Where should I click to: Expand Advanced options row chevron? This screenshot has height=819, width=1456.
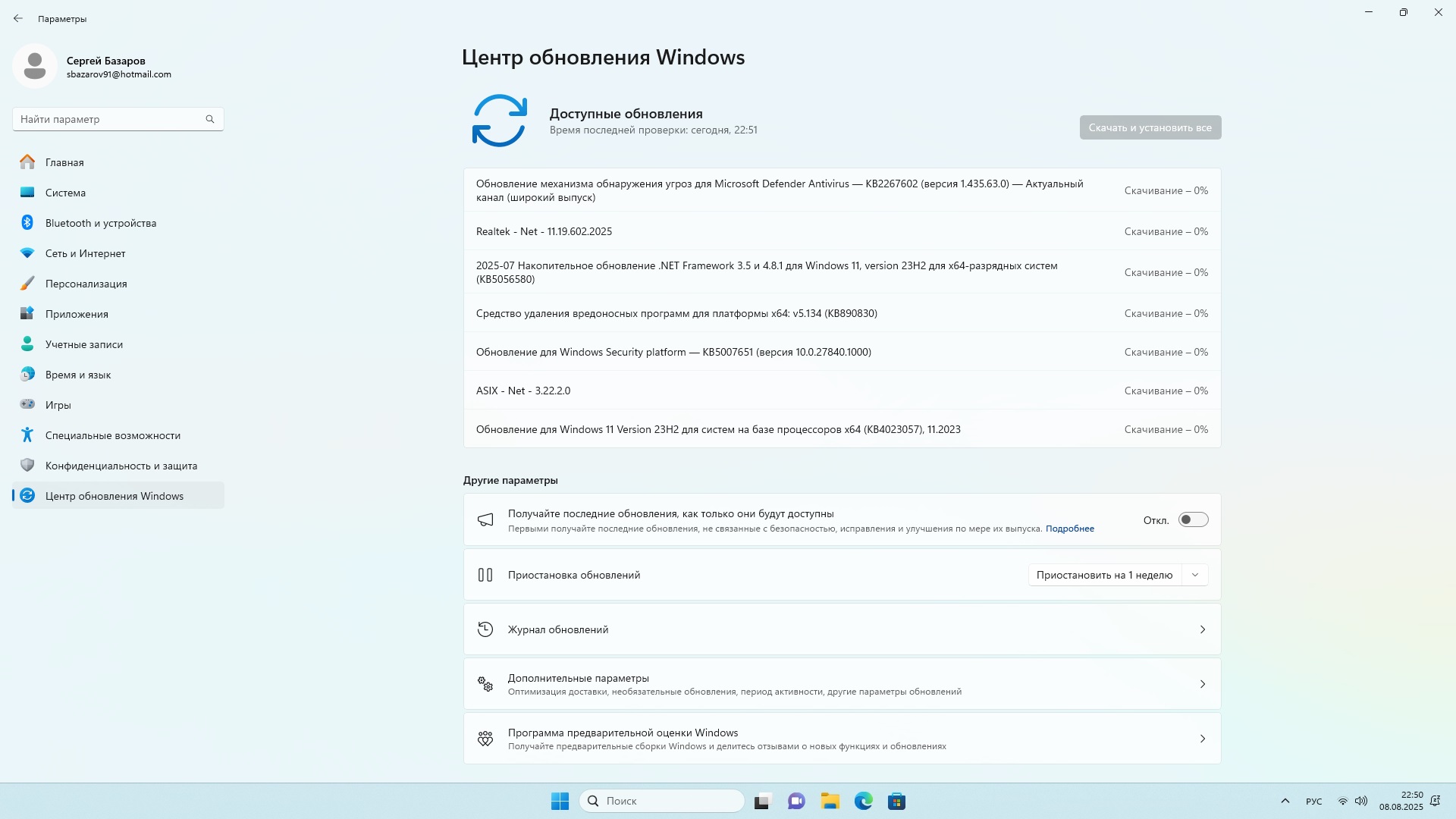(x=1202, y=685)
